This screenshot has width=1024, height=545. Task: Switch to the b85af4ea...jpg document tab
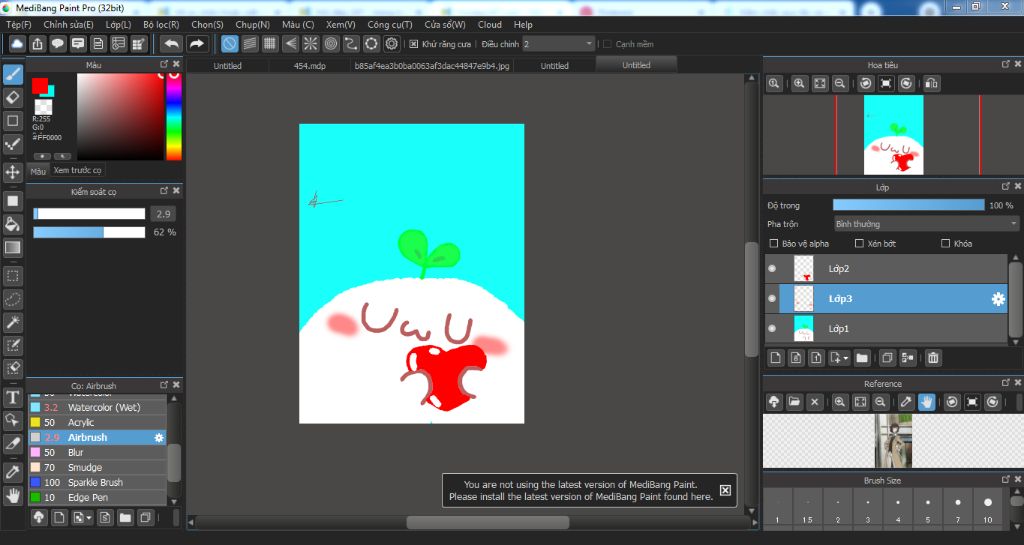(x=432, y=65)
